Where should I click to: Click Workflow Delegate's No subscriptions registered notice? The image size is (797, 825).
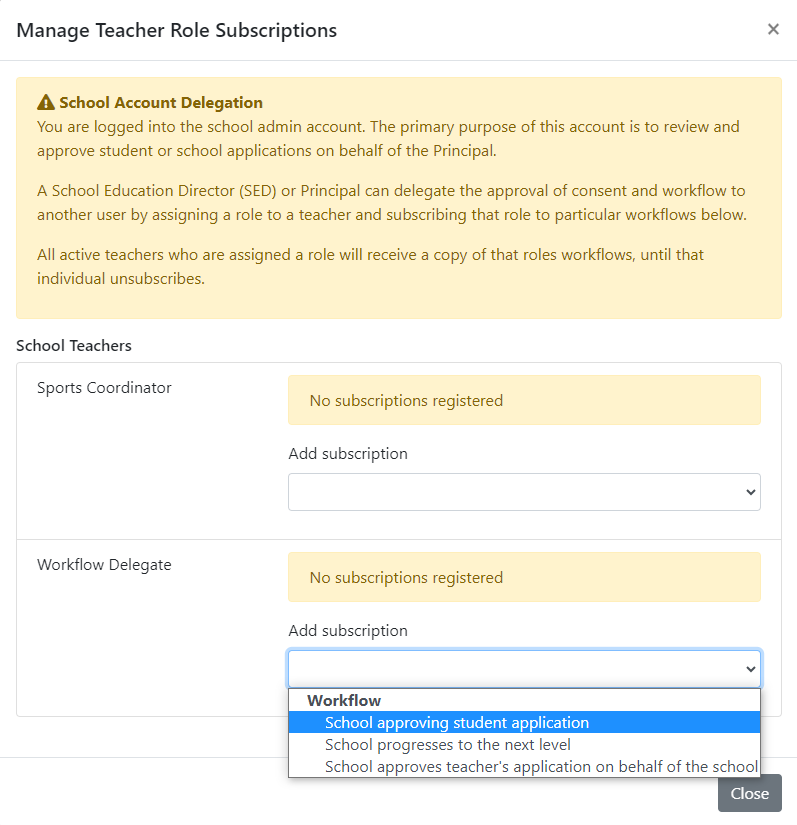tap(524, 577)
